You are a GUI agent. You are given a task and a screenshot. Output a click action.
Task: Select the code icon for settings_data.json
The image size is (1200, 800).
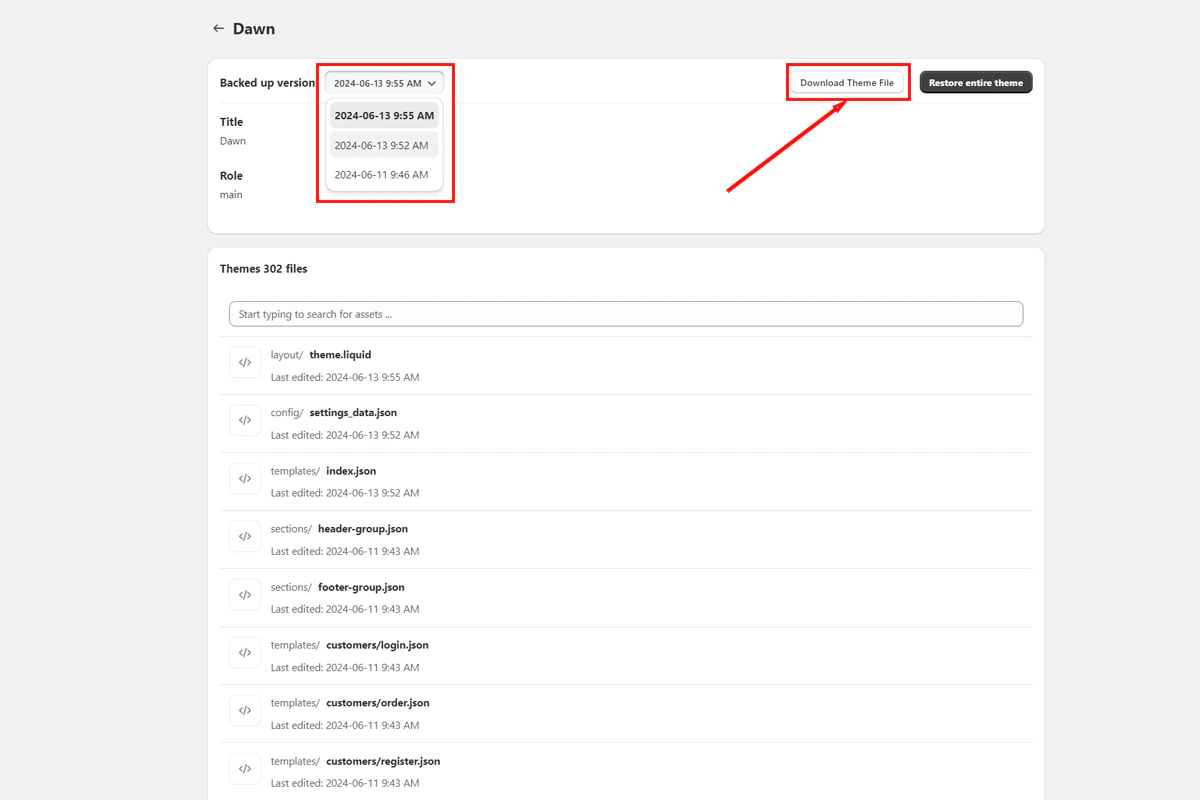[244, 420]
